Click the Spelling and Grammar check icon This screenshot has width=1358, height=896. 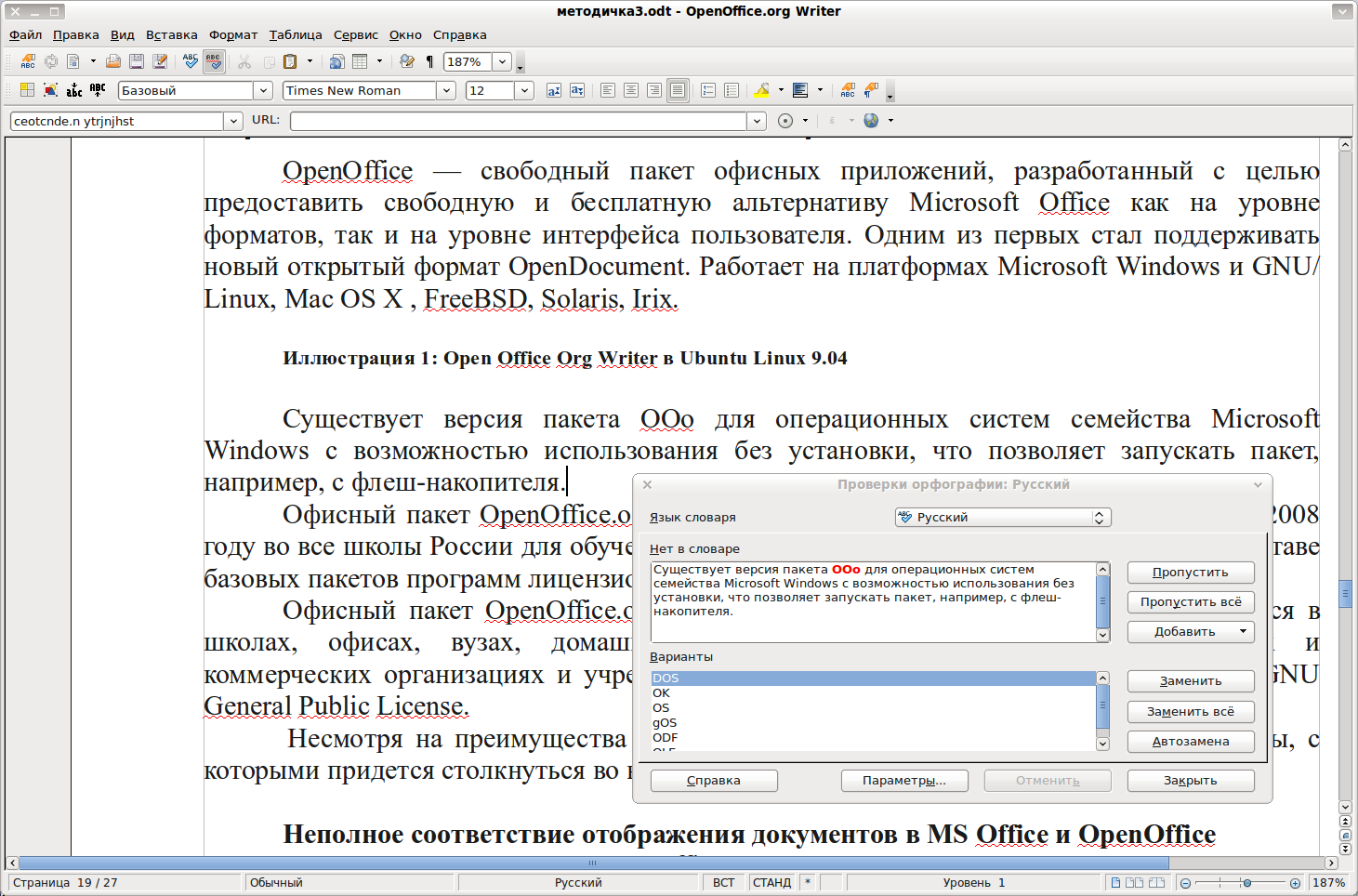tap(191, 61)
